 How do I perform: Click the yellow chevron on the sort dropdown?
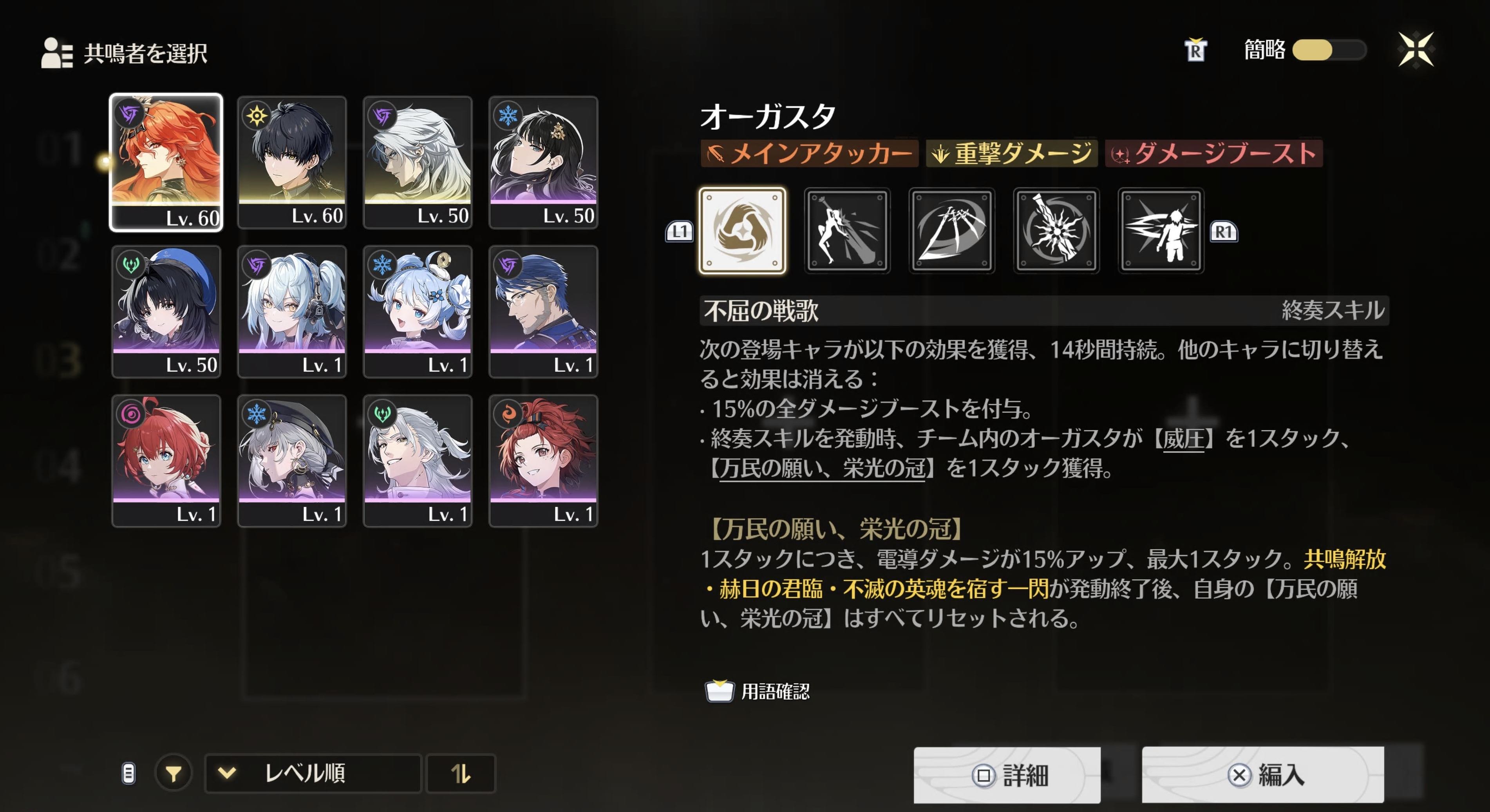[227, 773]
